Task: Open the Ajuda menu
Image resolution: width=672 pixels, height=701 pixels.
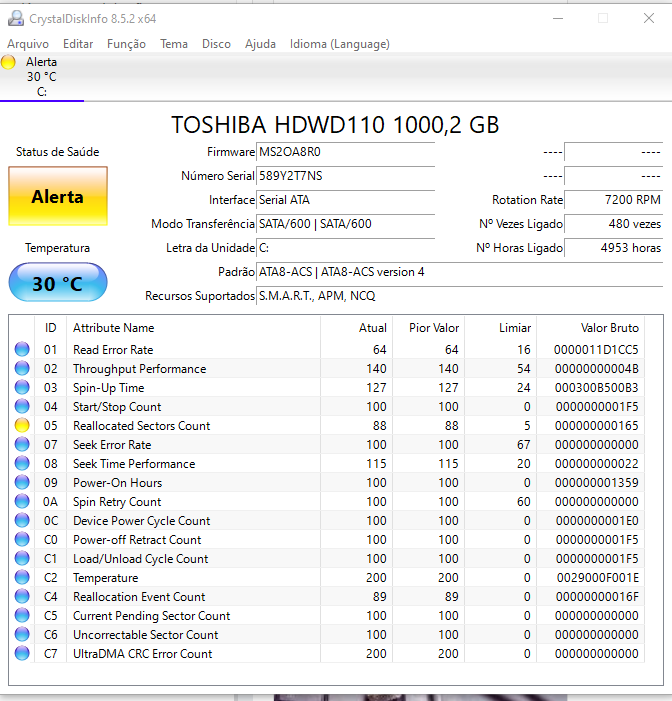Action: click(x=260, y=44)
